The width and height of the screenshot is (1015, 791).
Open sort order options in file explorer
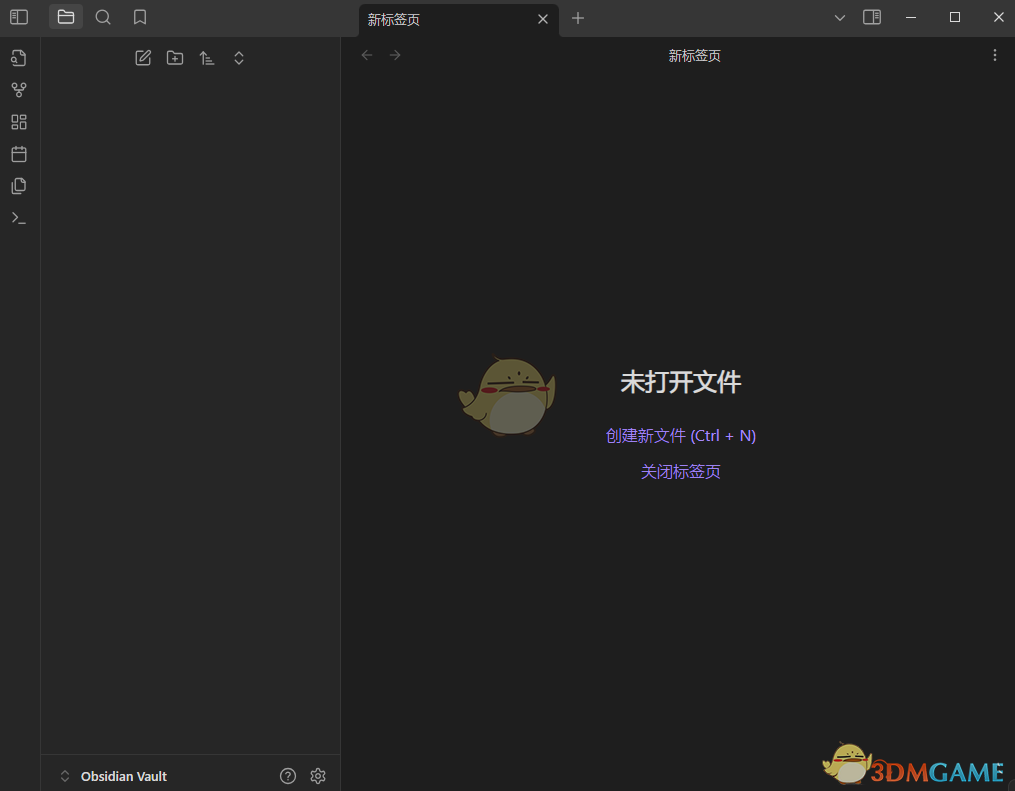[207, 58]
